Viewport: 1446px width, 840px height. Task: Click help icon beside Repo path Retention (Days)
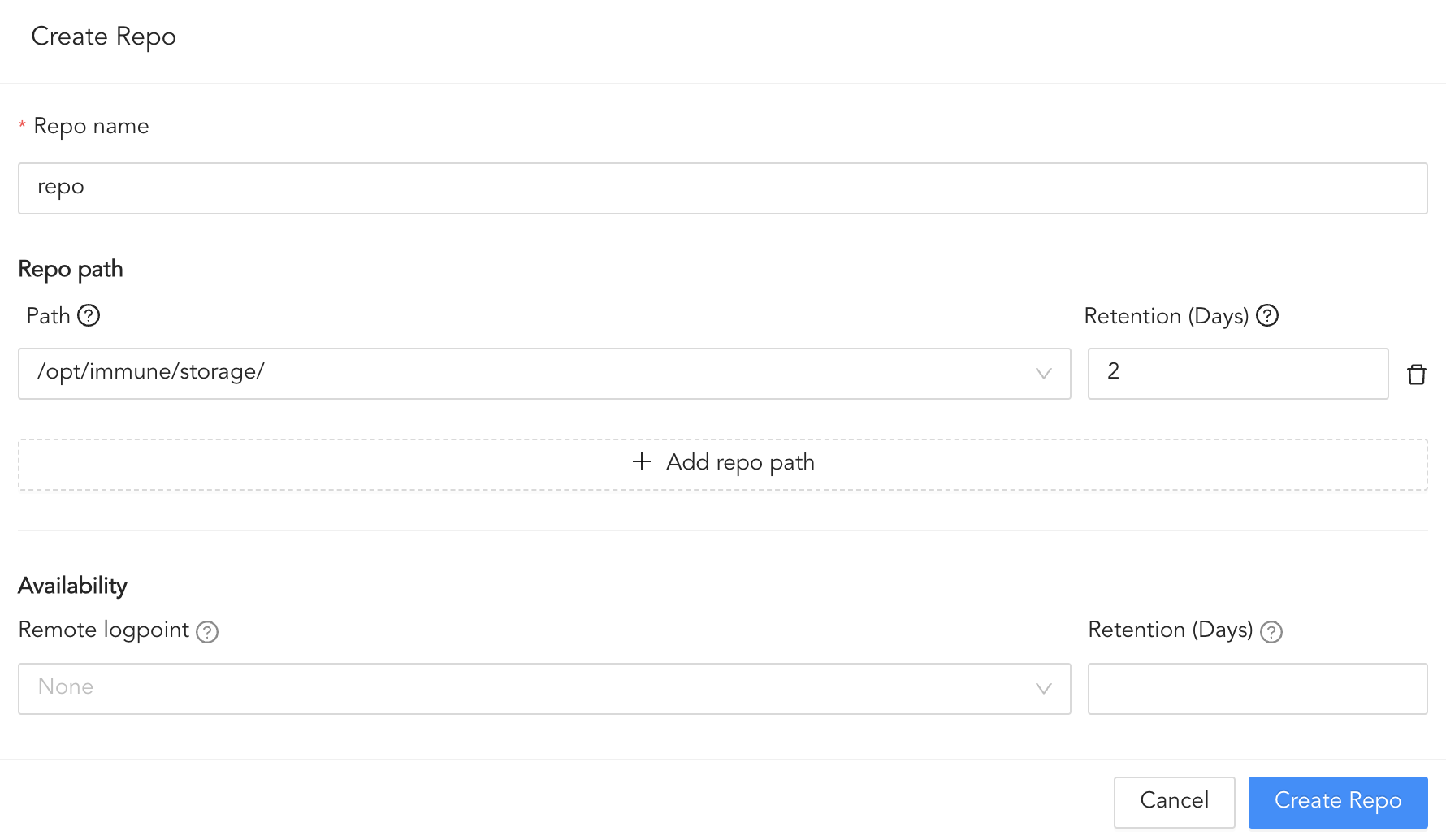1267,315
